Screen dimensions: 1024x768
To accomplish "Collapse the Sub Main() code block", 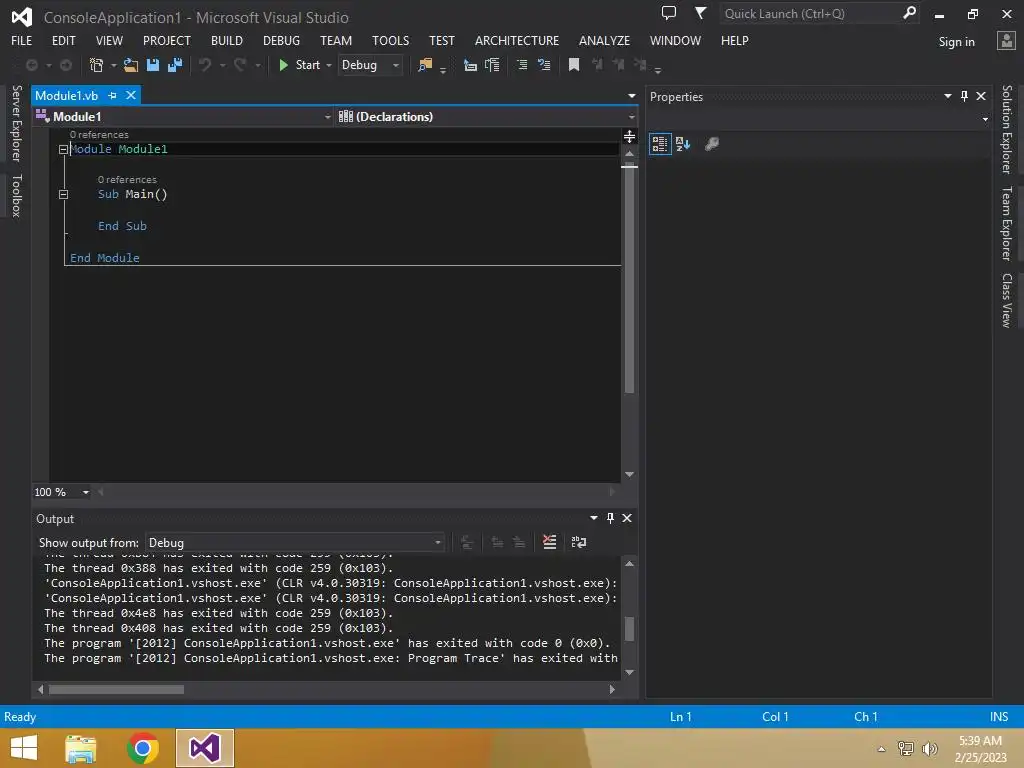I will (x=63, y=195).
